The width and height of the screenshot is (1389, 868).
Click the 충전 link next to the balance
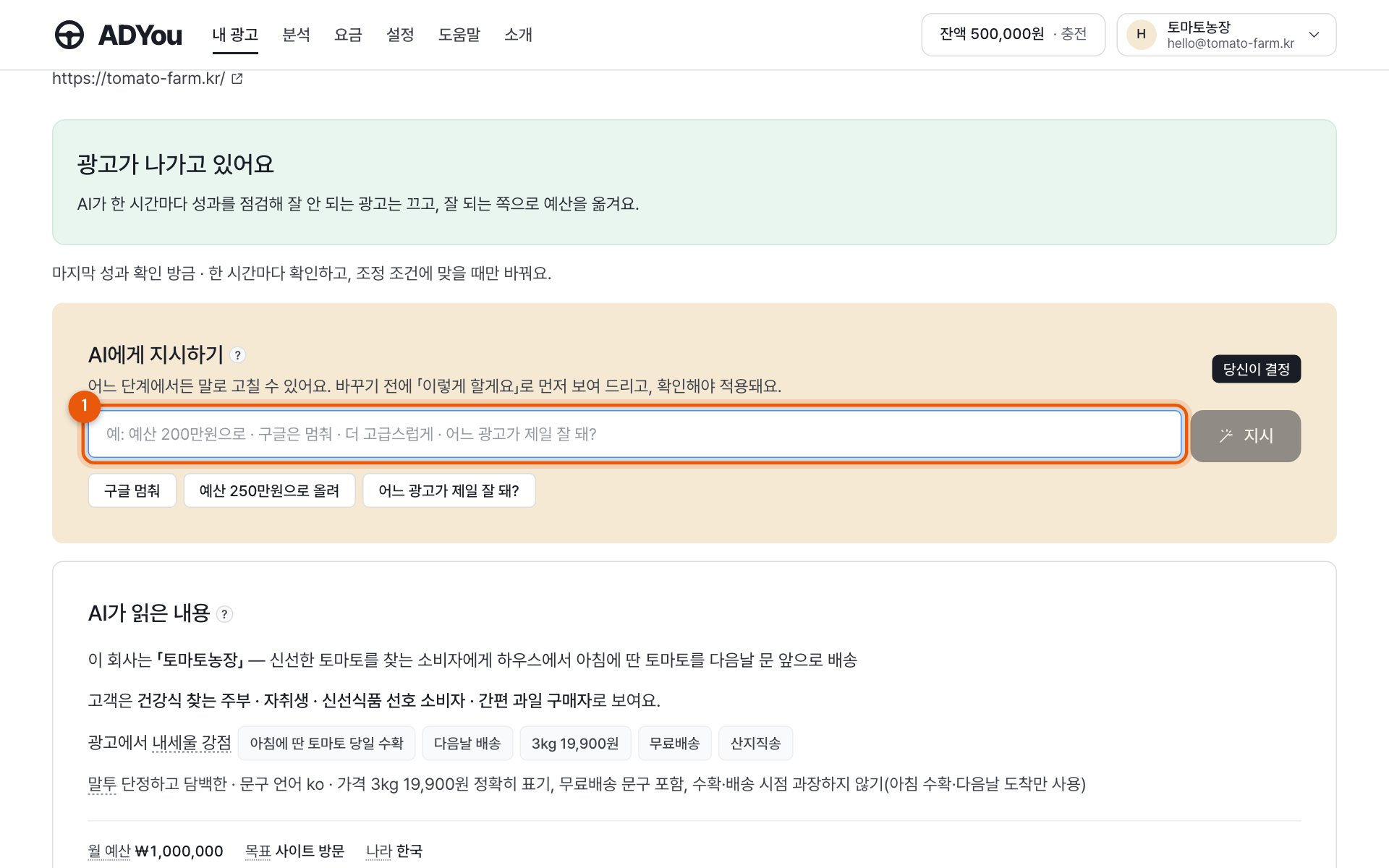(1074, 34)
